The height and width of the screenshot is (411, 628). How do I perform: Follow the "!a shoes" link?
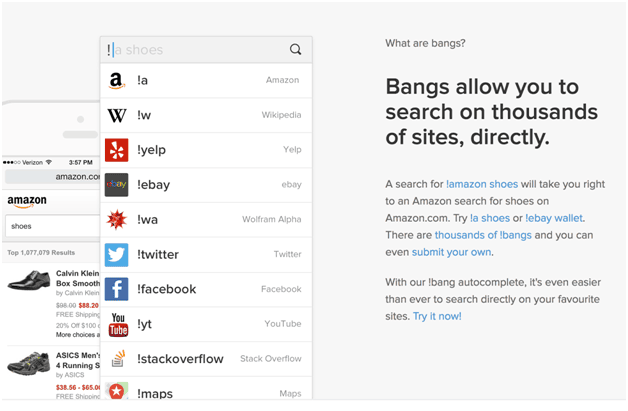click(x=490, y=218)
